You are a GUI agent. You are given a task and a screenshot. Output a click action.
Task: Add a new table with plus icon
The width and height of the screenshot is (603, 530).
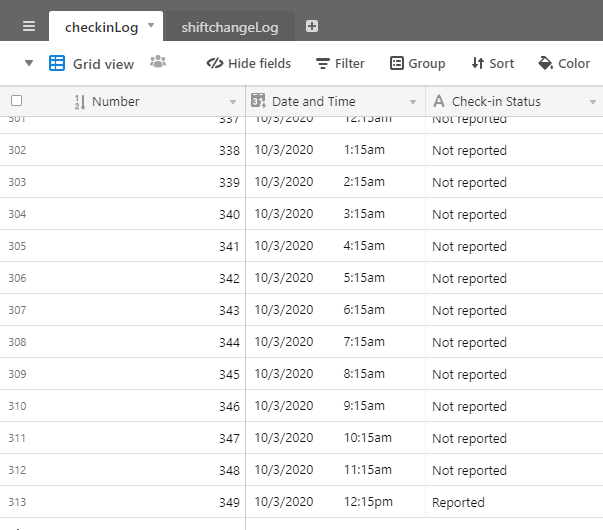[312, 26]
